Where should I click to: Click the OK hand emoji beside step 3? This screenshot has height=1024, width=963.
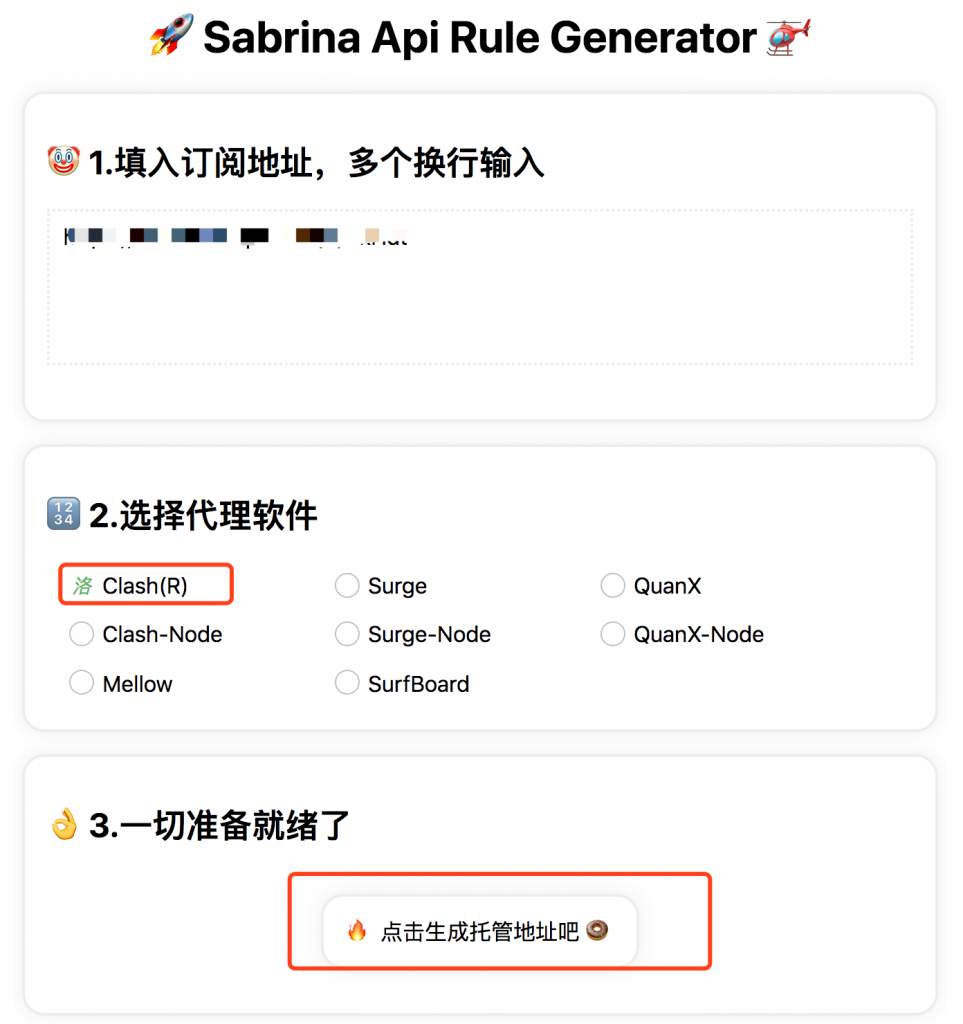point(64,825)
